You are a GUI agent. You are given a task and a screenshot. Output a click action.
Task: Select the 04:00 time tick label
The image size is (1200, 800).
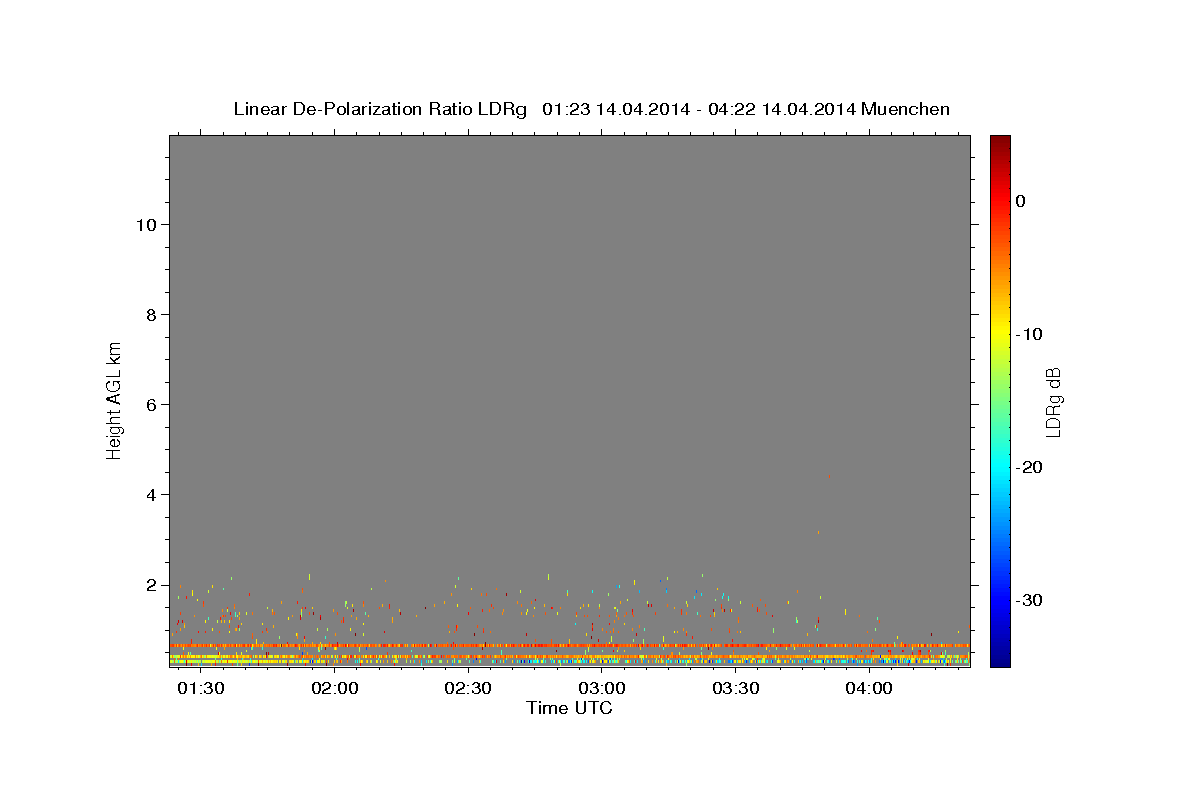(x=870, y=689)
